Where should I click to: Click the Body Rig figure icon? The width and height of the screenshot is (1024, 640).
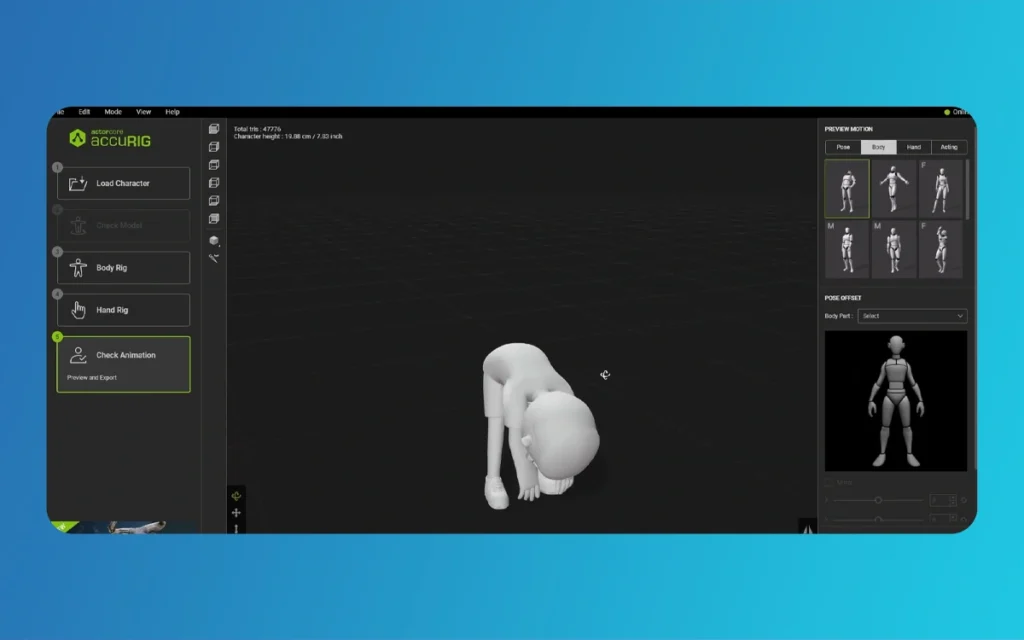(x=78, y=268)
